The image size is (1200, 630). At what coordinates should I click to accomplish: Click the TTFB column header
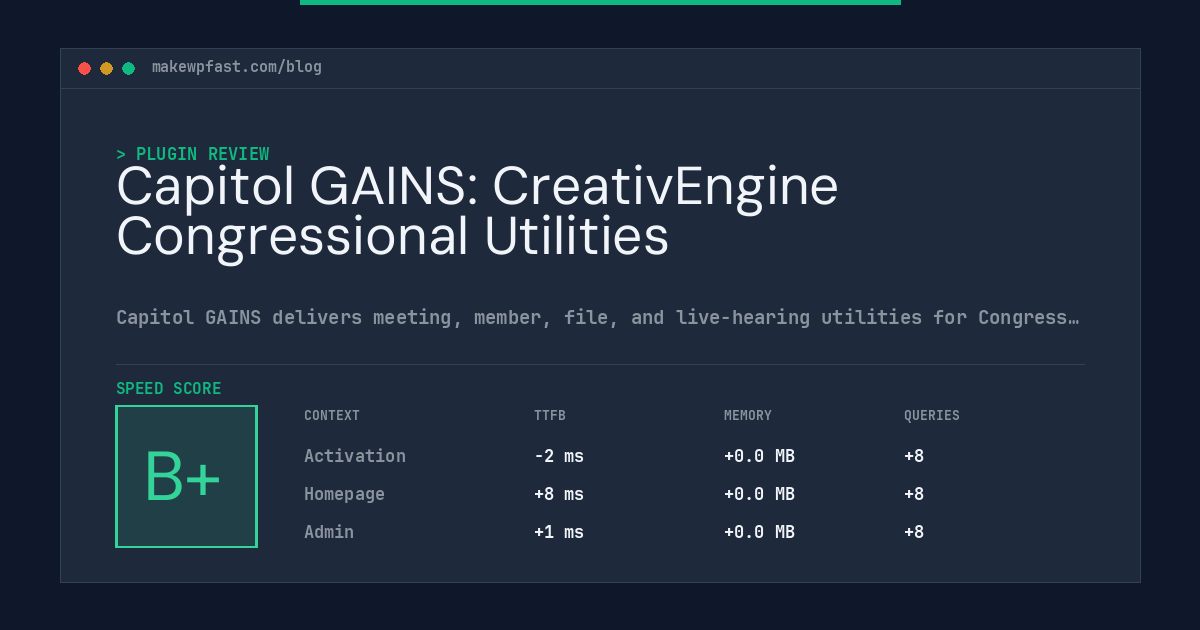point(550,415)
